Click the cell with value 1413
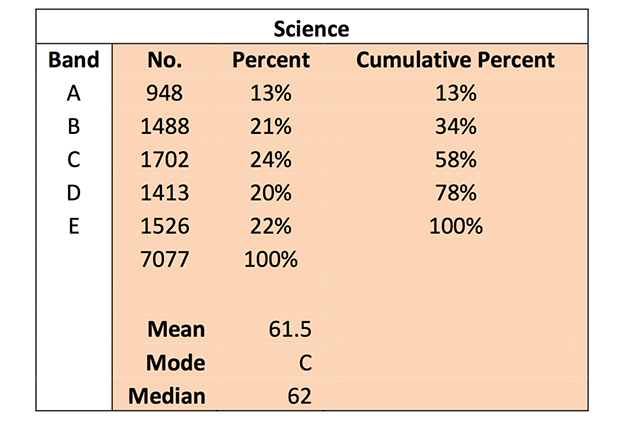Viewport: 635px width, 423px height. tap(163, 193)
